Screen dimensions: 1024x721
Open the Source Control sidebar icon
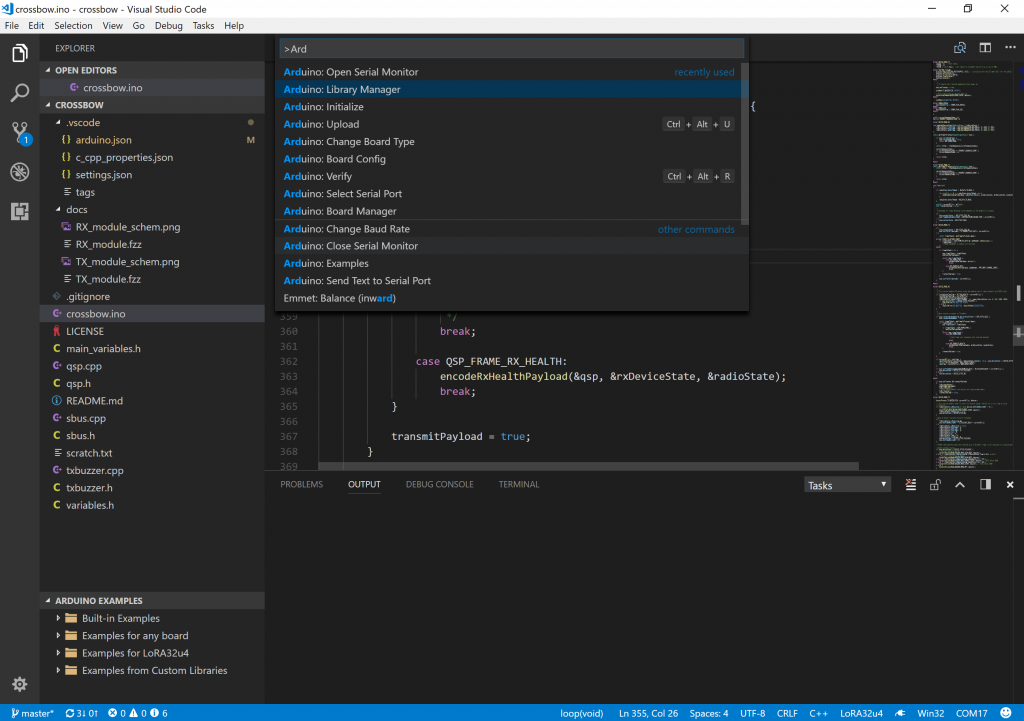pyautogui.click(x=20, y=132)
